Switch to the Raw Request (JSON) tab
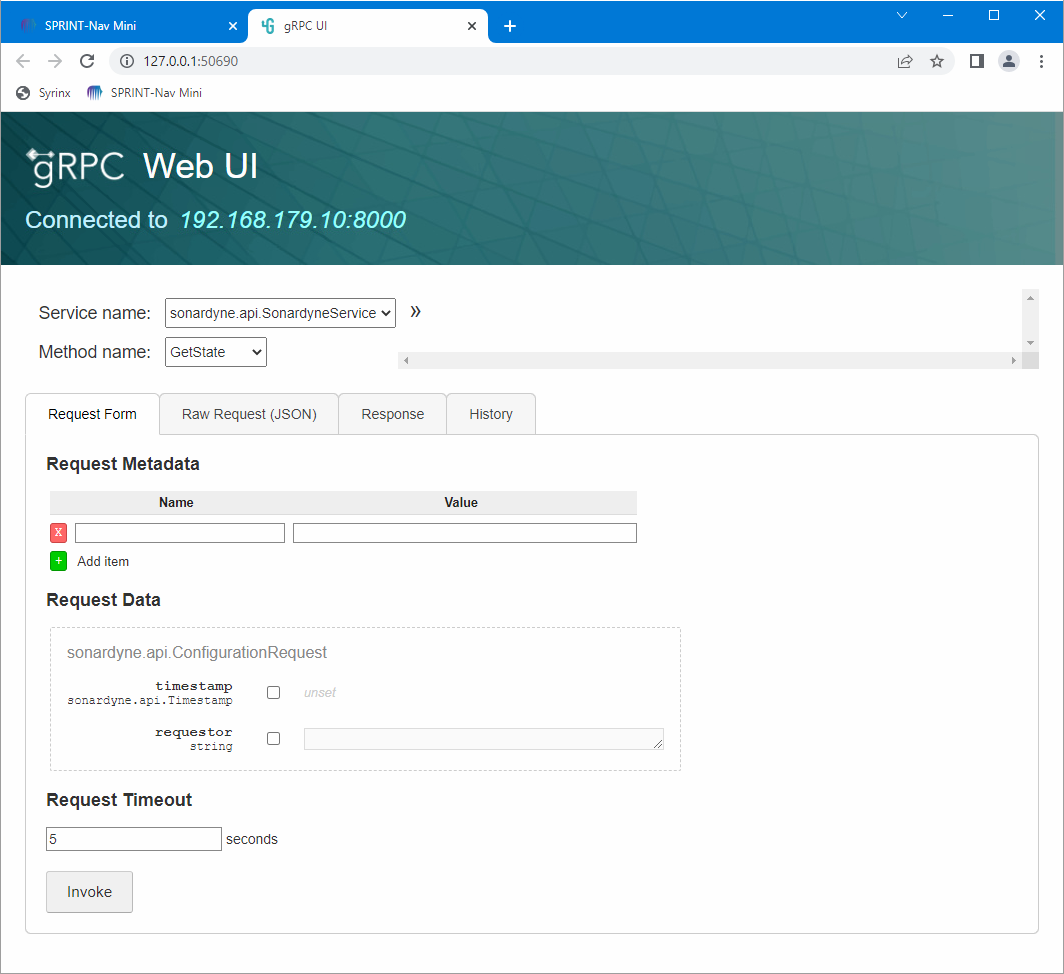The image size is (1064, 974). (249, 414)
